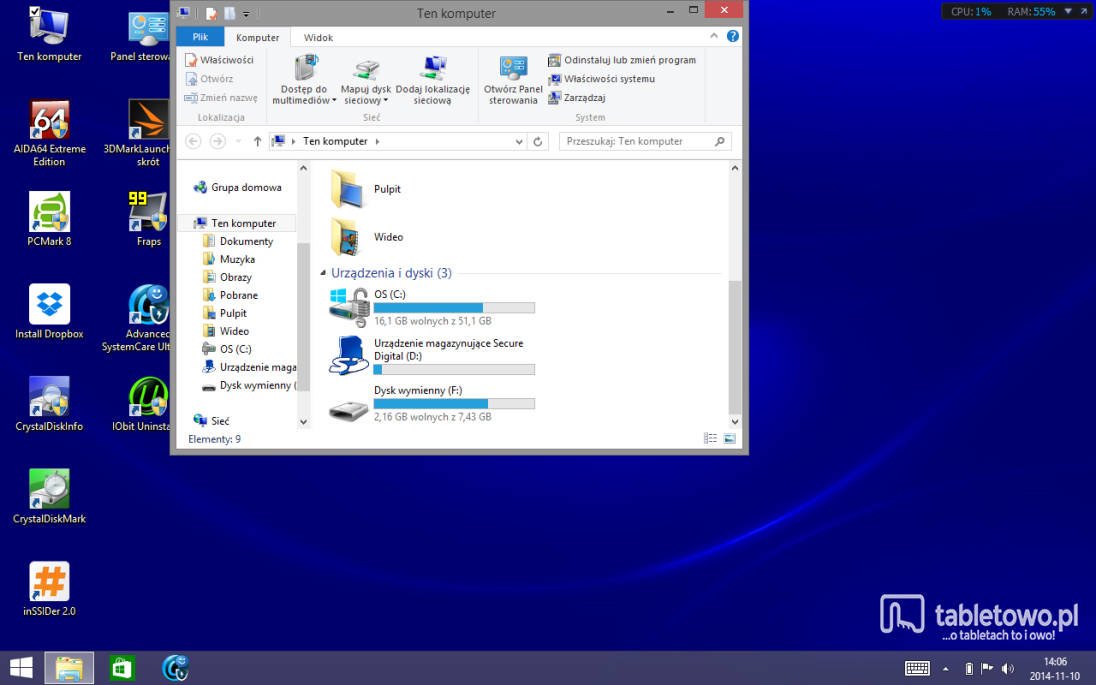The image size is (1096, 685).
Task: Click Dysk wymienny (F:) usage bar
Action: tap(454, 403)
